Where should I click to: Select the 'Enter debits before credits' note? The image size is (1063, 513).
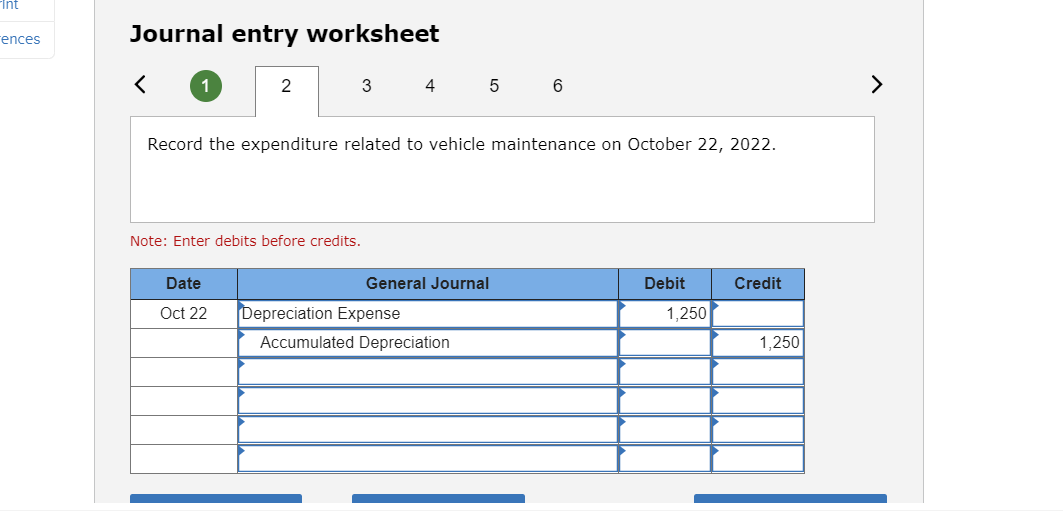click(x=245, y=241)
